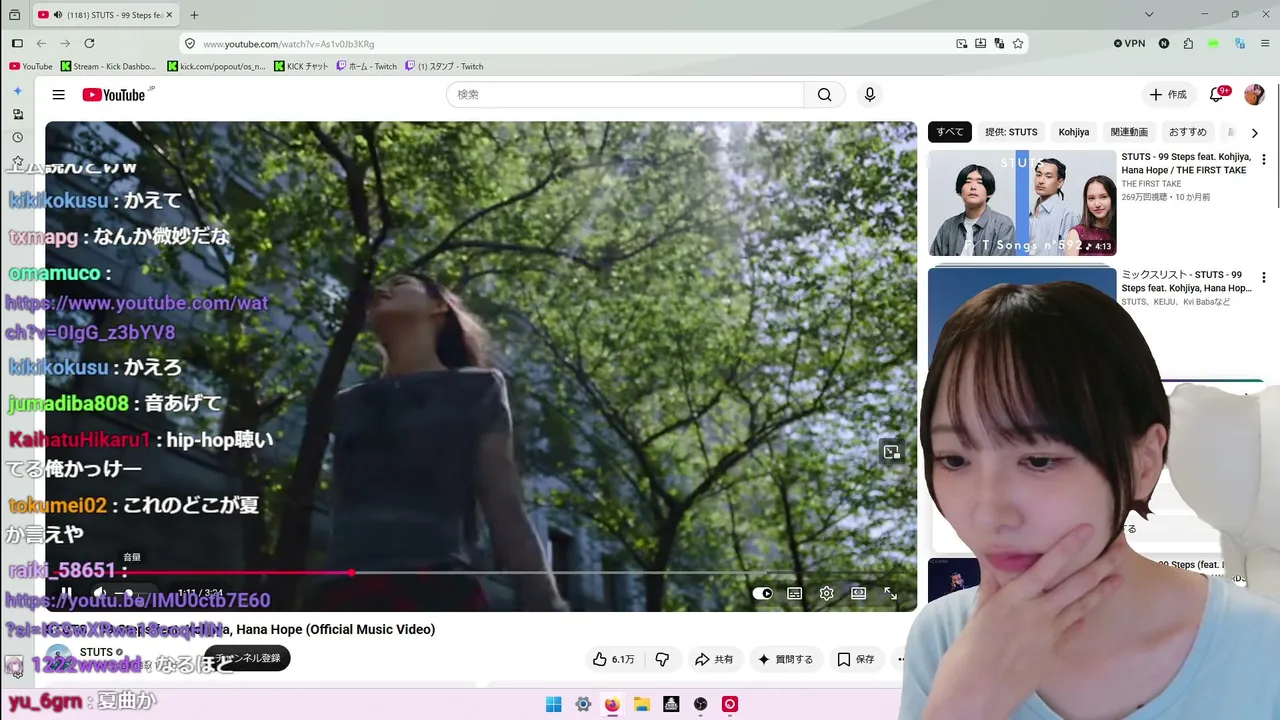Viewport: 1280px width, 720px height.
Task: Go back with the browser back arrow
Action: (x=41, y=44)
